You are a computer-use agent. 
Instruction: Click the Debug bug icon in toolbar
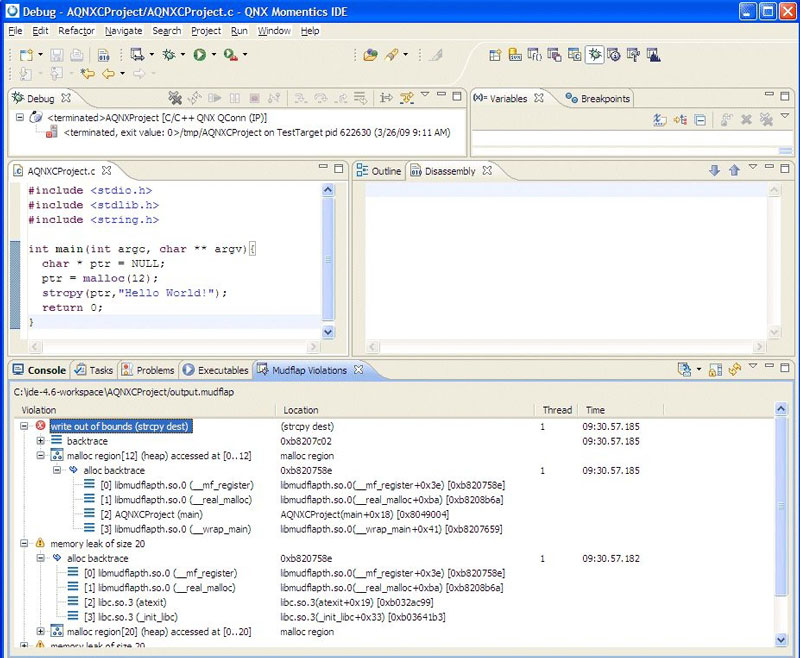[168, 55]
